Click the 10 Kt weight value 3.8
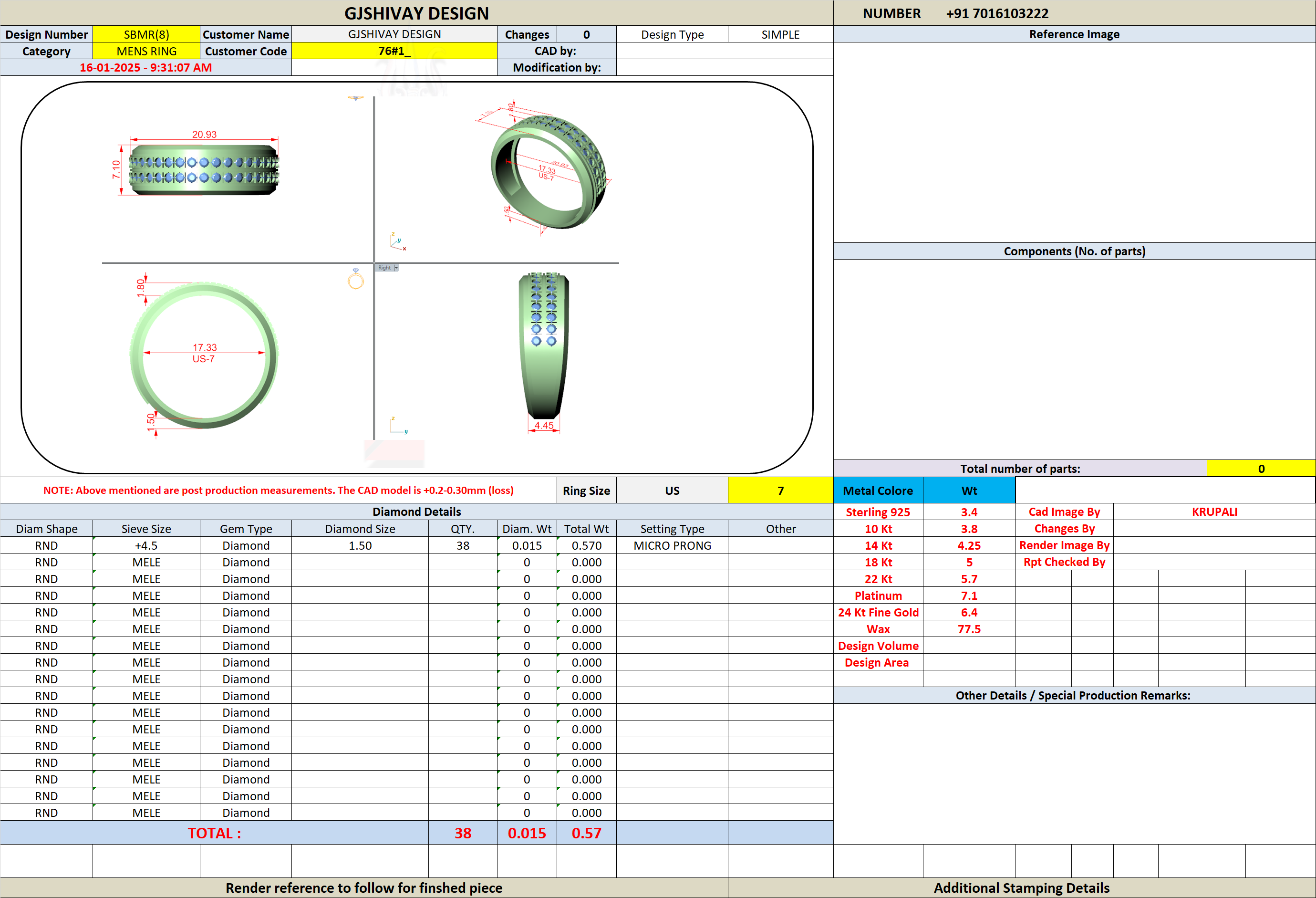This screenshot has width=1316, height=898. pos(969,529)
